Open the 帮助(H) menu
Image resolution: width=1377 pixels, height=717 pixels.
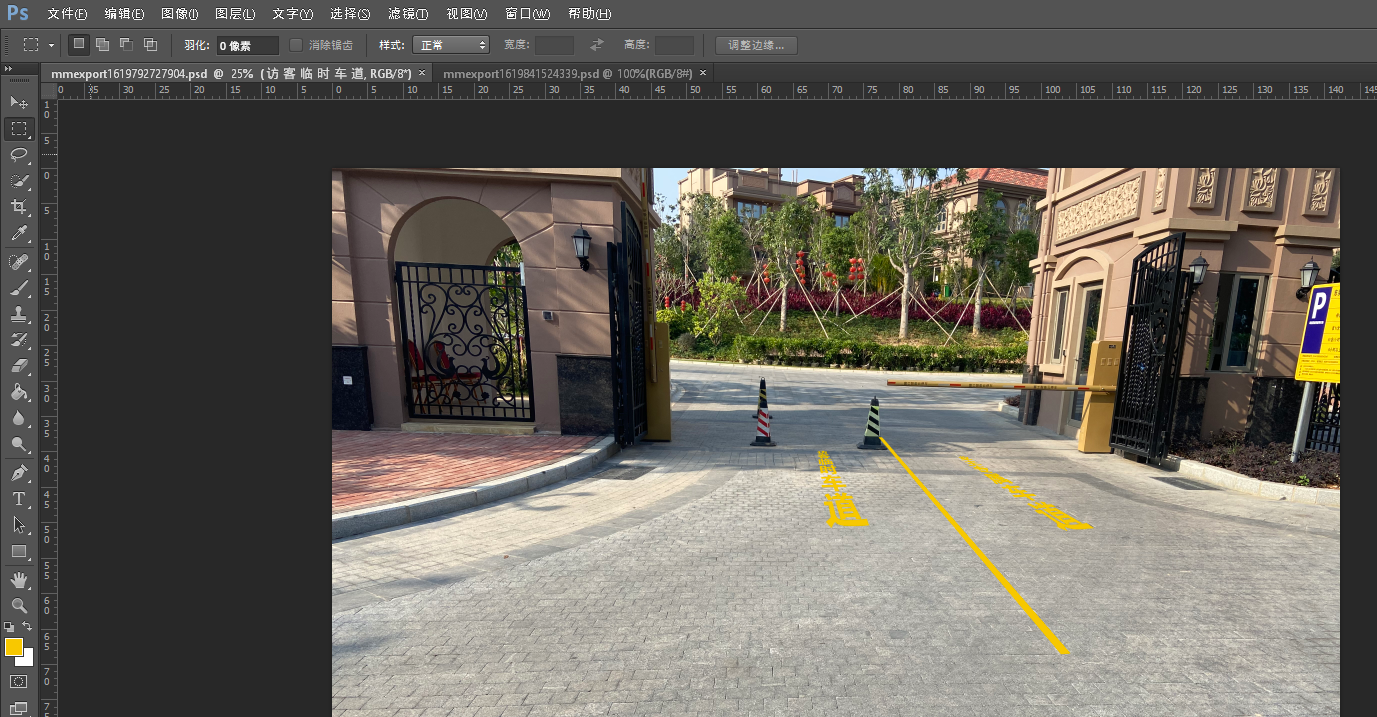coord(589,14)
